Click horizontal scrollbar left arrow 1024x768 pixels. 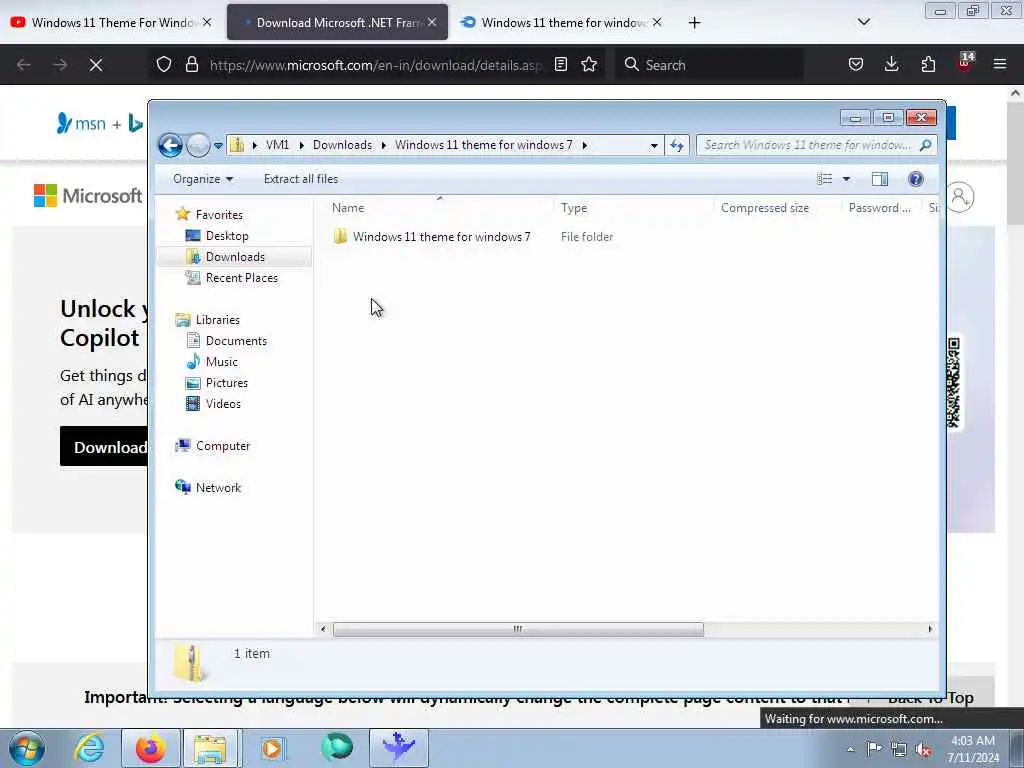click(323, 629)
